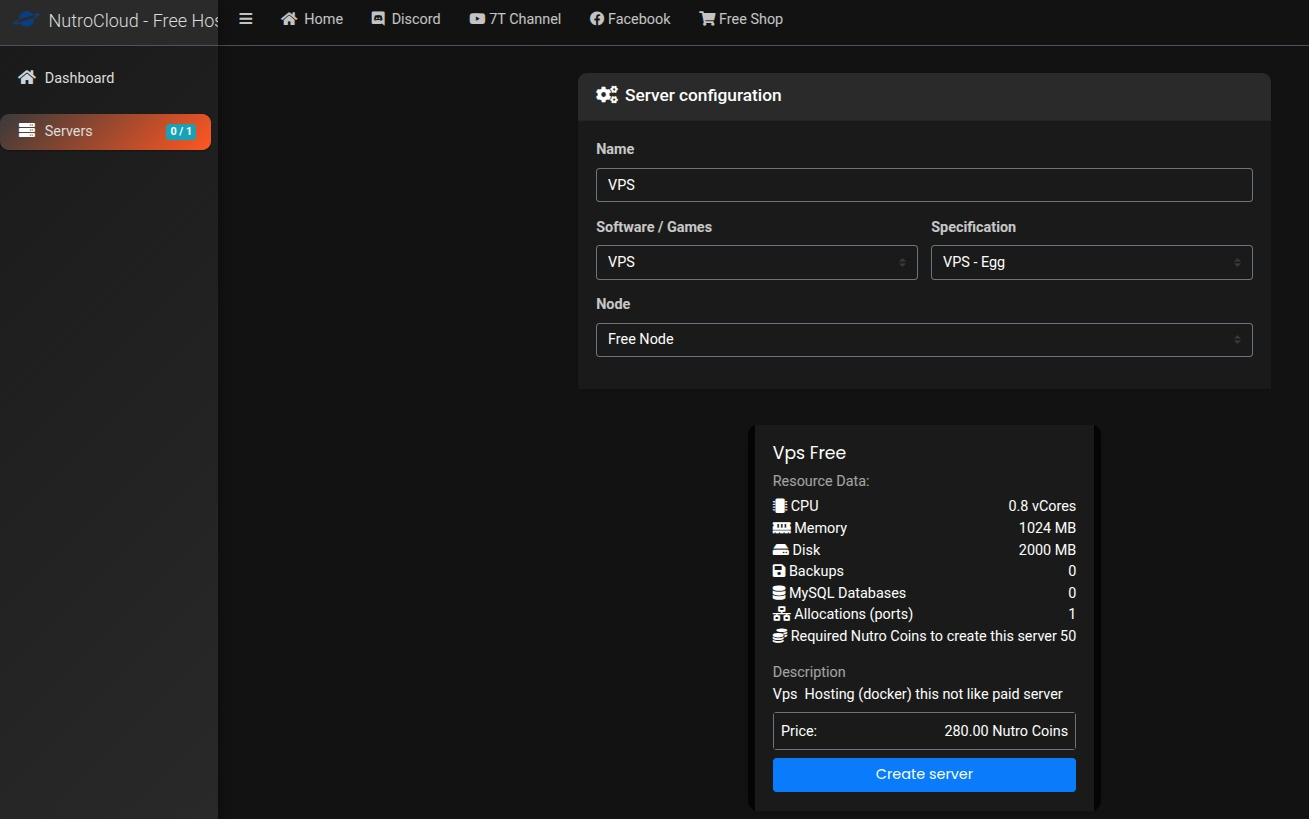Image resolution: width=1309 pixels, height=819 pixels.
Task: Click the Facebook icon in navbar
Action: point(597,19)
